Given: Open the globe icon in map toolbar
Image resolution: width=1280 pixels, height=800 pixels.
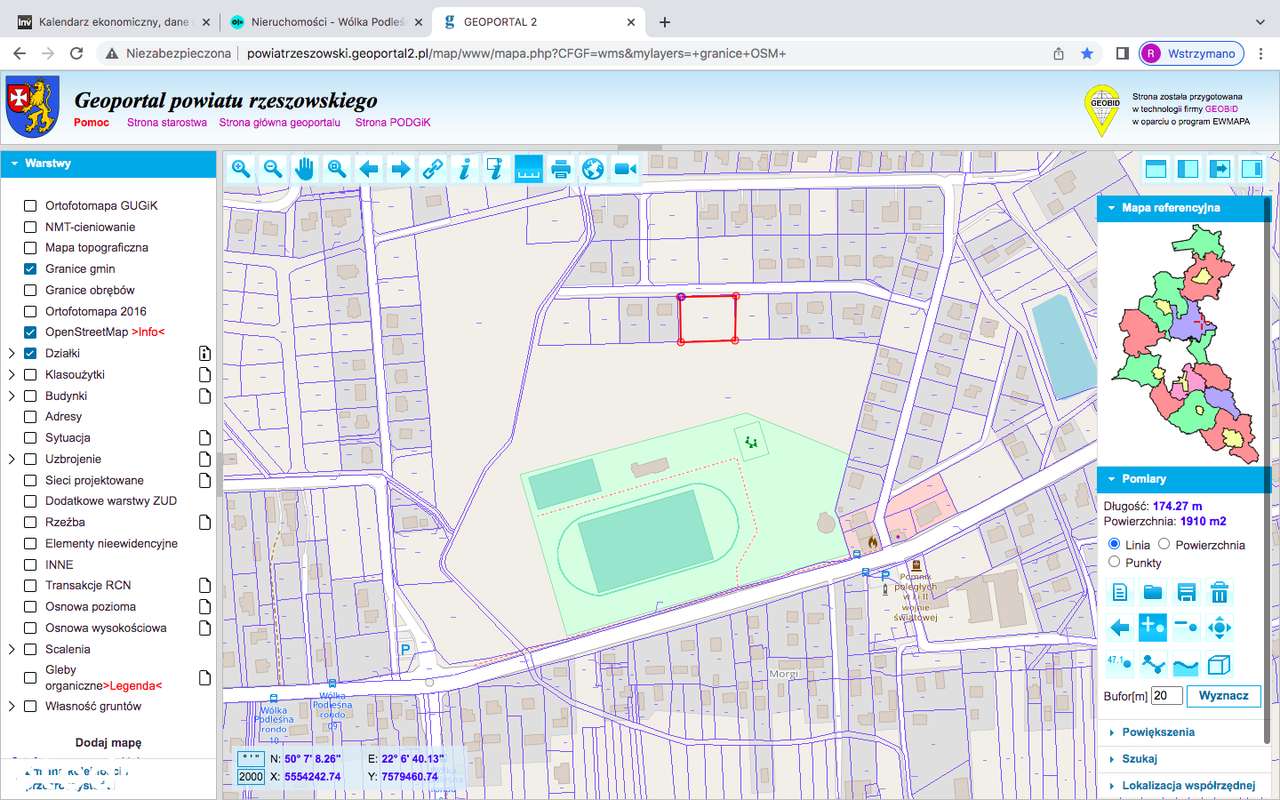Looking at the screenshot, I should coord(593,169).
